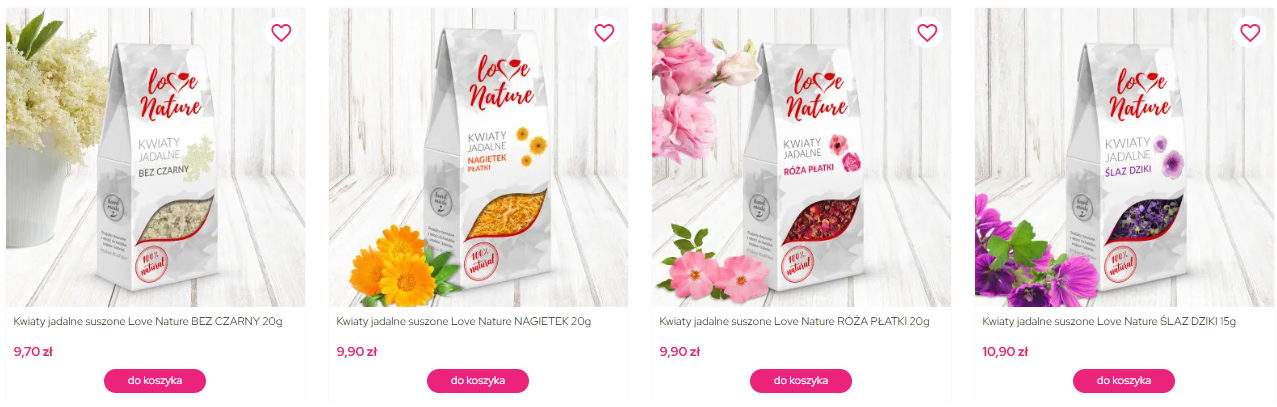Image resolution: width=1277 pixels, height=407 pixels.
Task: Click the 10,90 zł price label
Action: pos(1005,351)
